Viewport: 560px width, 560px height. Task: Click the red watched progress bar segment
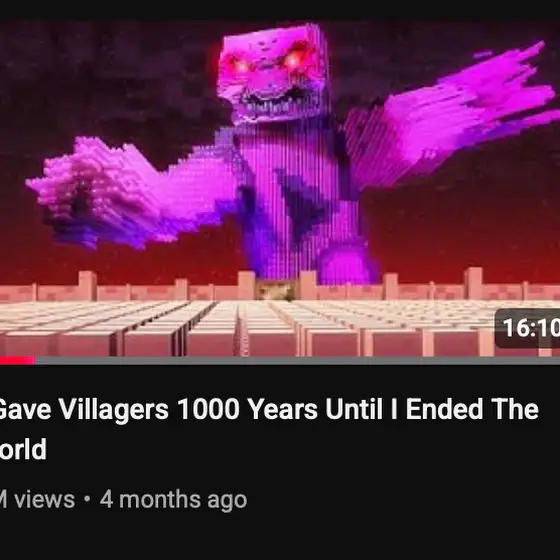(x=18, y=360)
